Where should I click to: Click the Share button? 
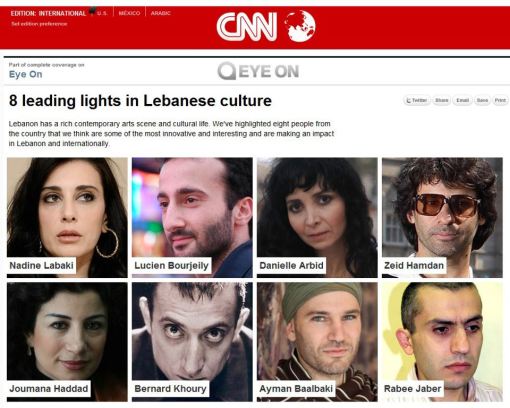[x=441, y=100]
